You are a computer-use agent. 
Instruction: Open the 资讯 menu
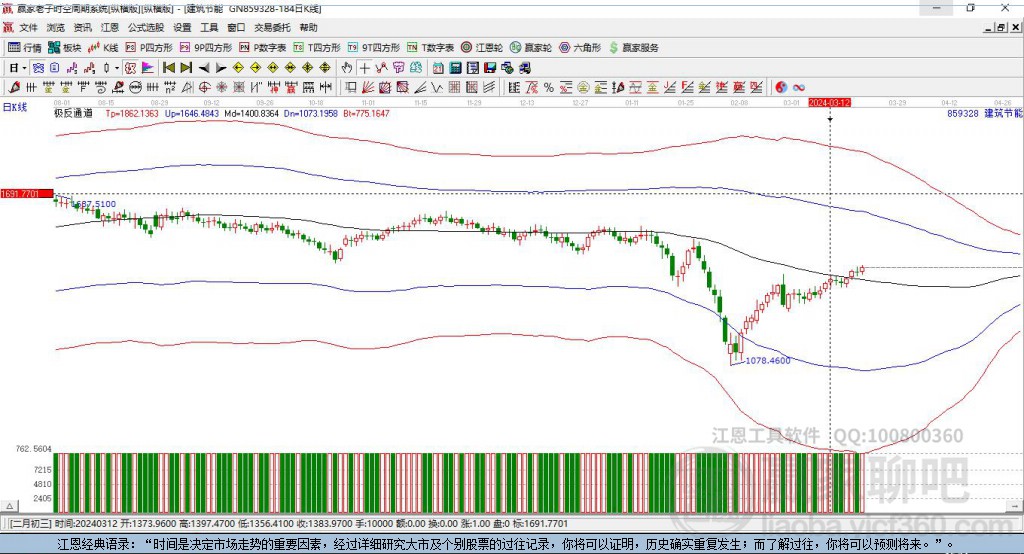point(82,27)
